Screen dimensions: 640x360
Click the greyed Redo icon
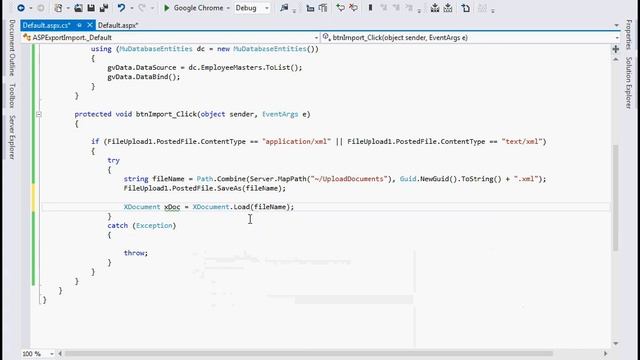[x=142, y=8]
